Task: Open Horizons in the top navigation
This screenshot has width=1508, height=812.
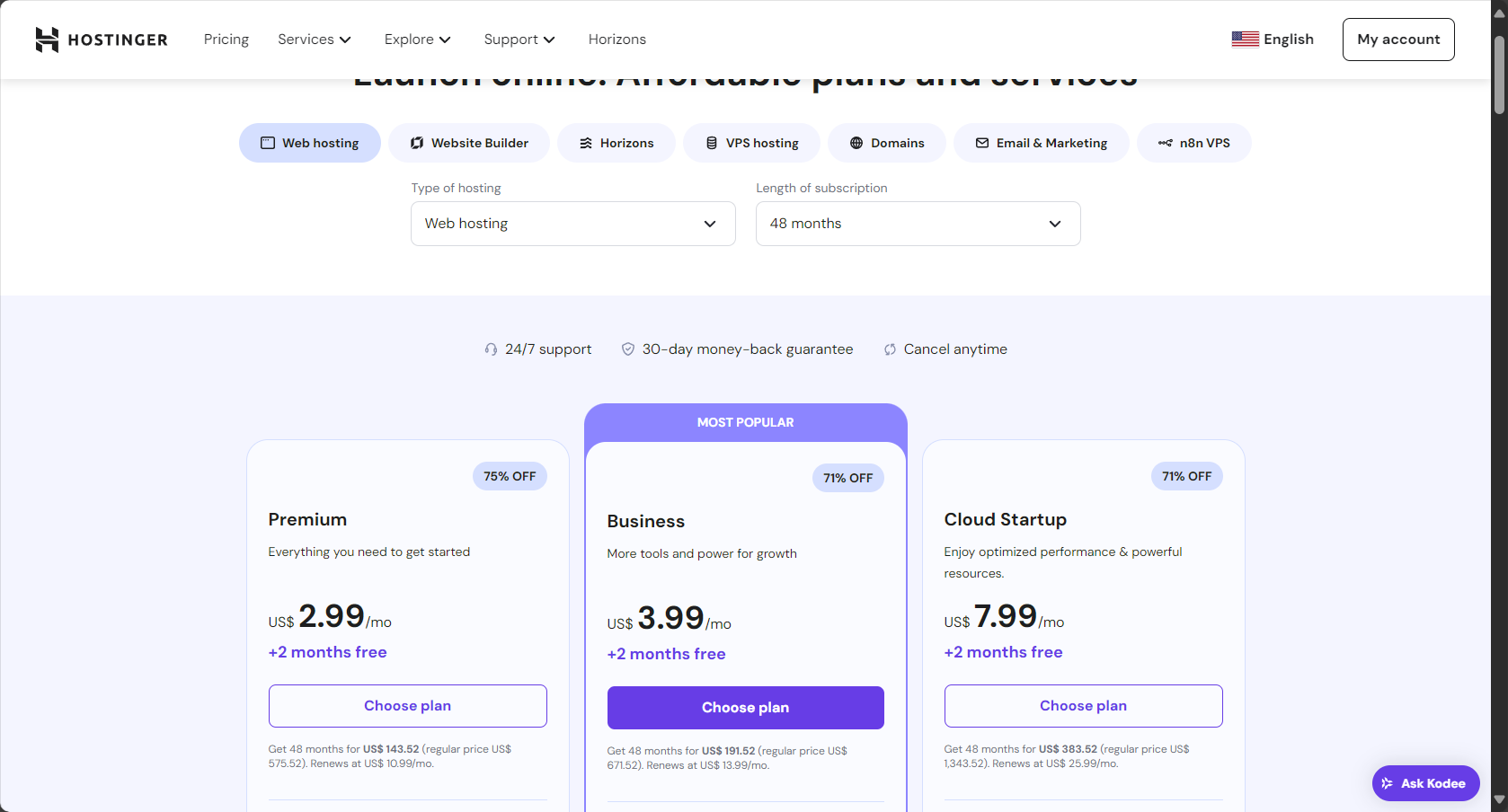Action: [617, 40]
